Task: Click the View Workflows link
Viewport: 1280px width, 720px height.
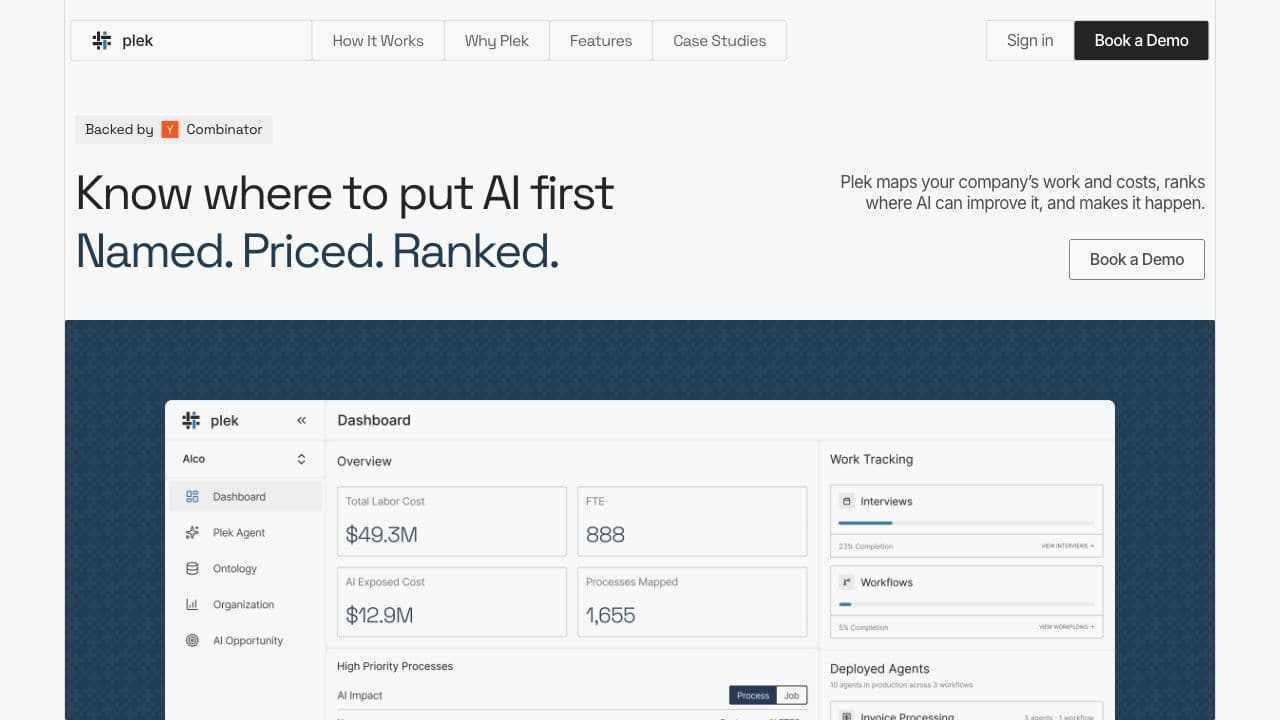Action: click(1066, 627)
